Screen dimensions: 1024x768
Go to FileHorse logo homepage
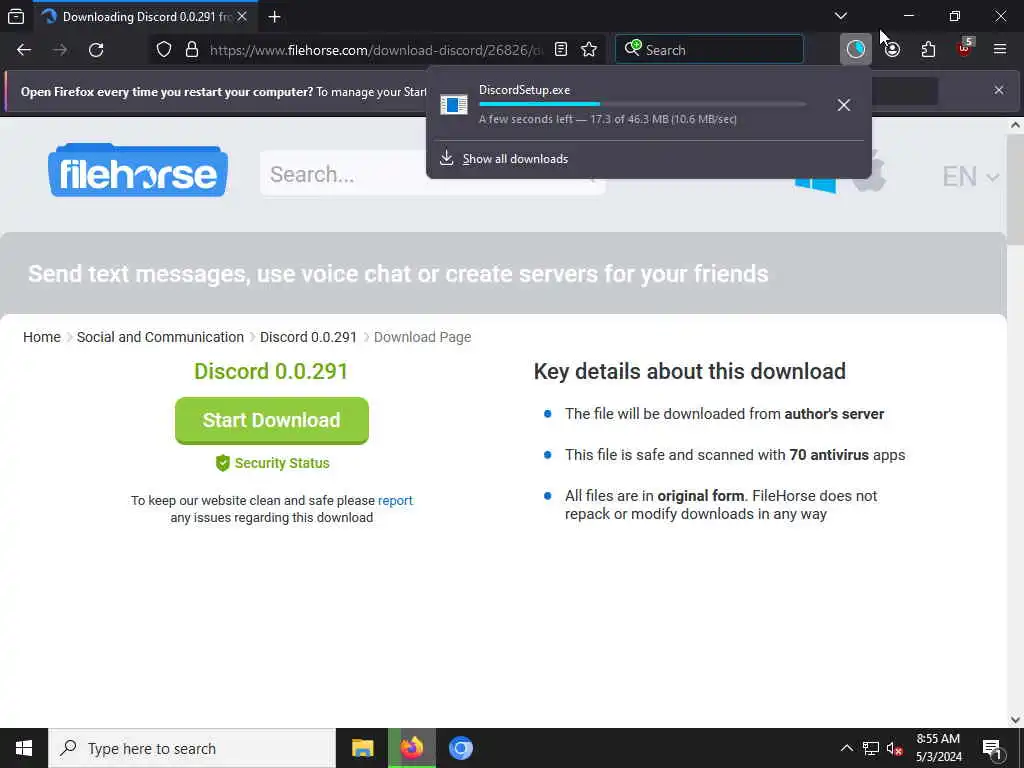coord(138,170)
